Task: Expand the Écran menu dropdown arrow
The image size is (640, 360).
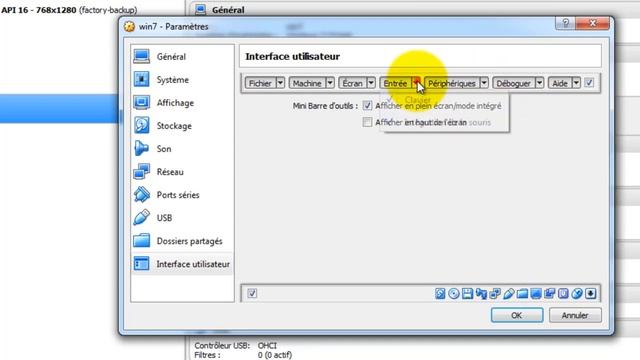Action: (x=371, y=83)
